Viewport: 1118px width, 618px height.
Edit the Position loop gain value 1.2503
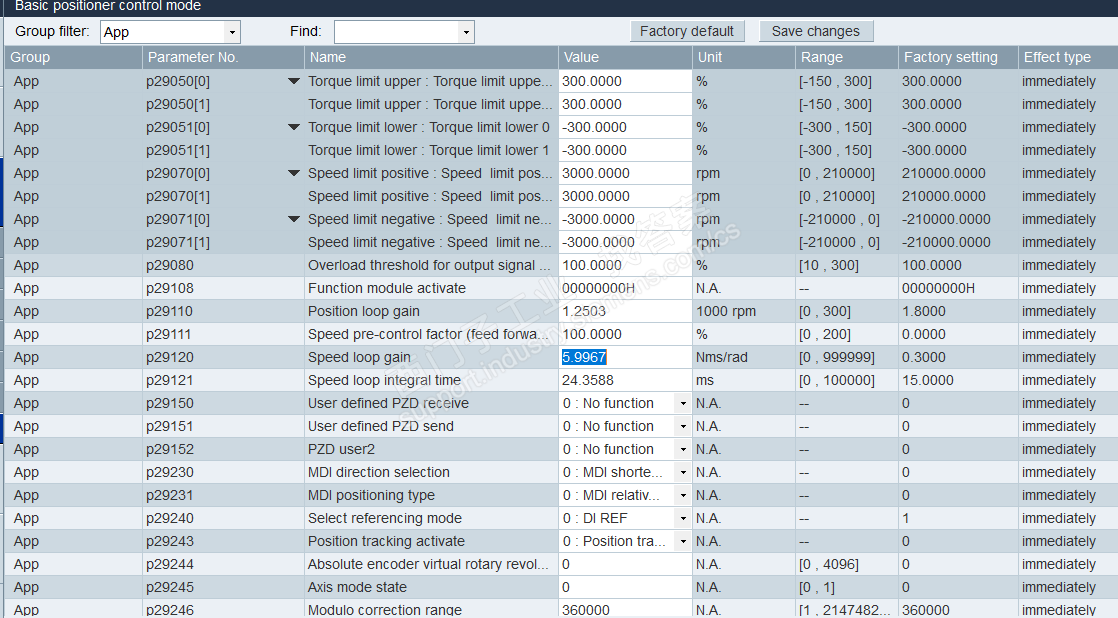[x=625, y=311]
